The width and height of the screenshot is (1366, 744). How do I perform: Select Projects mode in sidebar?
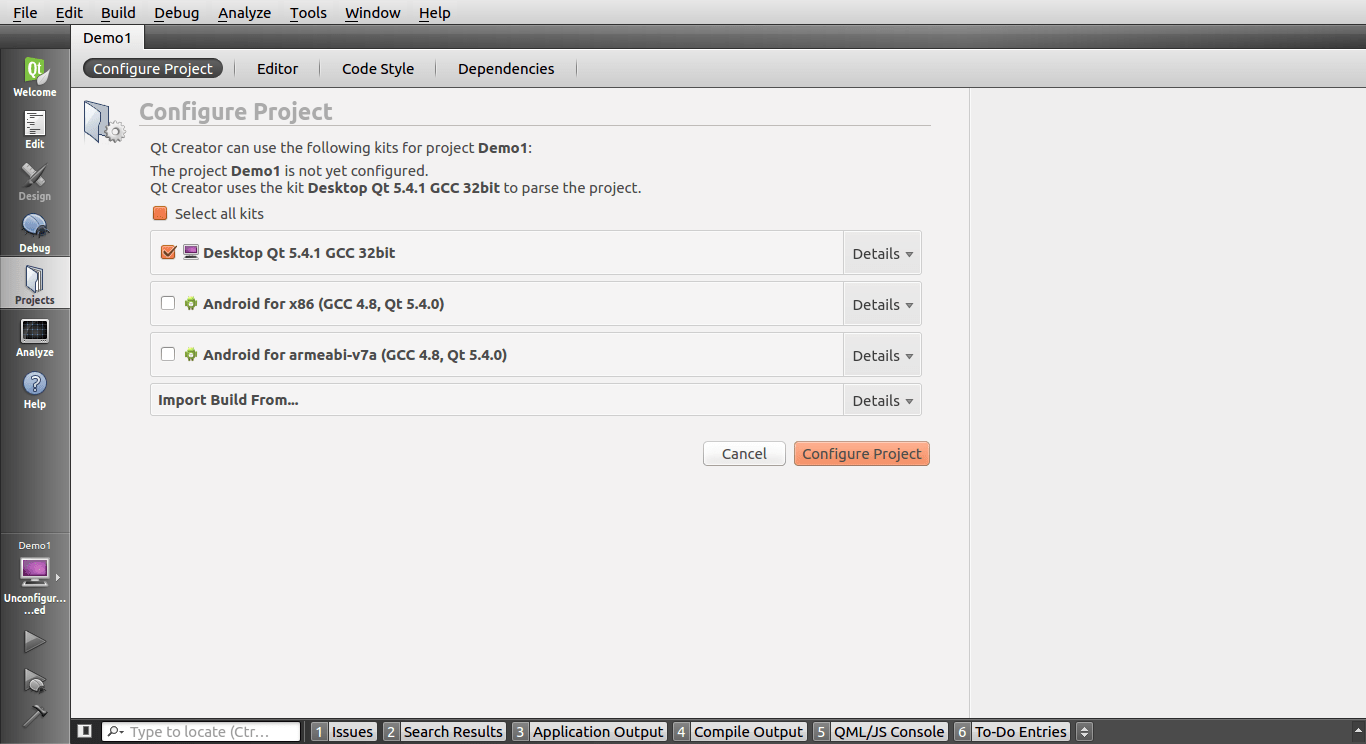pyautogui.click(x=35, y=285)
